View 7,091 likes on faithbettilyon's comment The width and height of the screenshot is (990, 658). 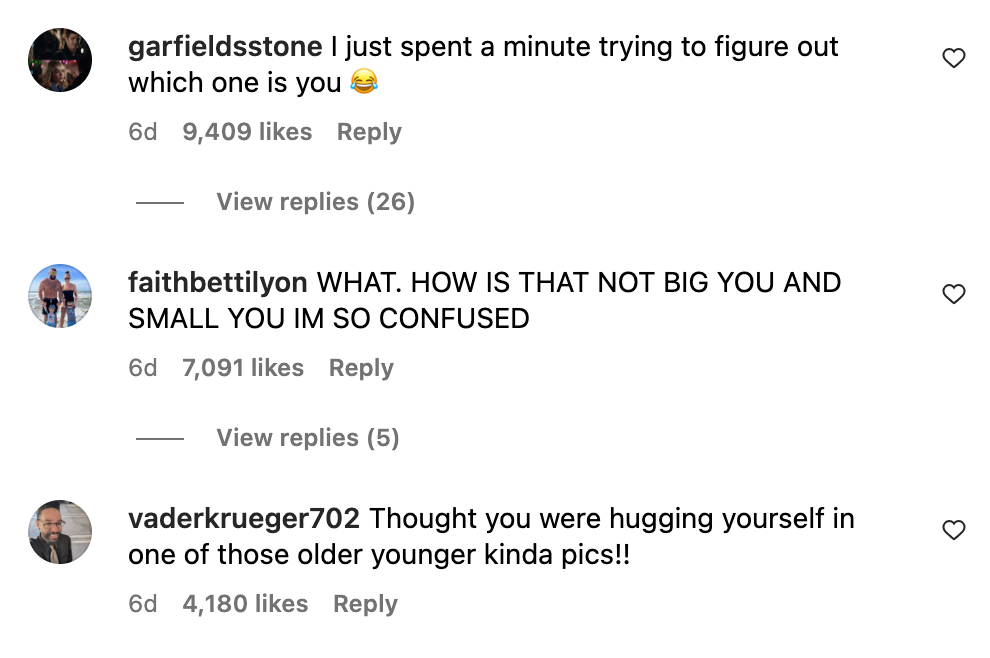(241, 368)
